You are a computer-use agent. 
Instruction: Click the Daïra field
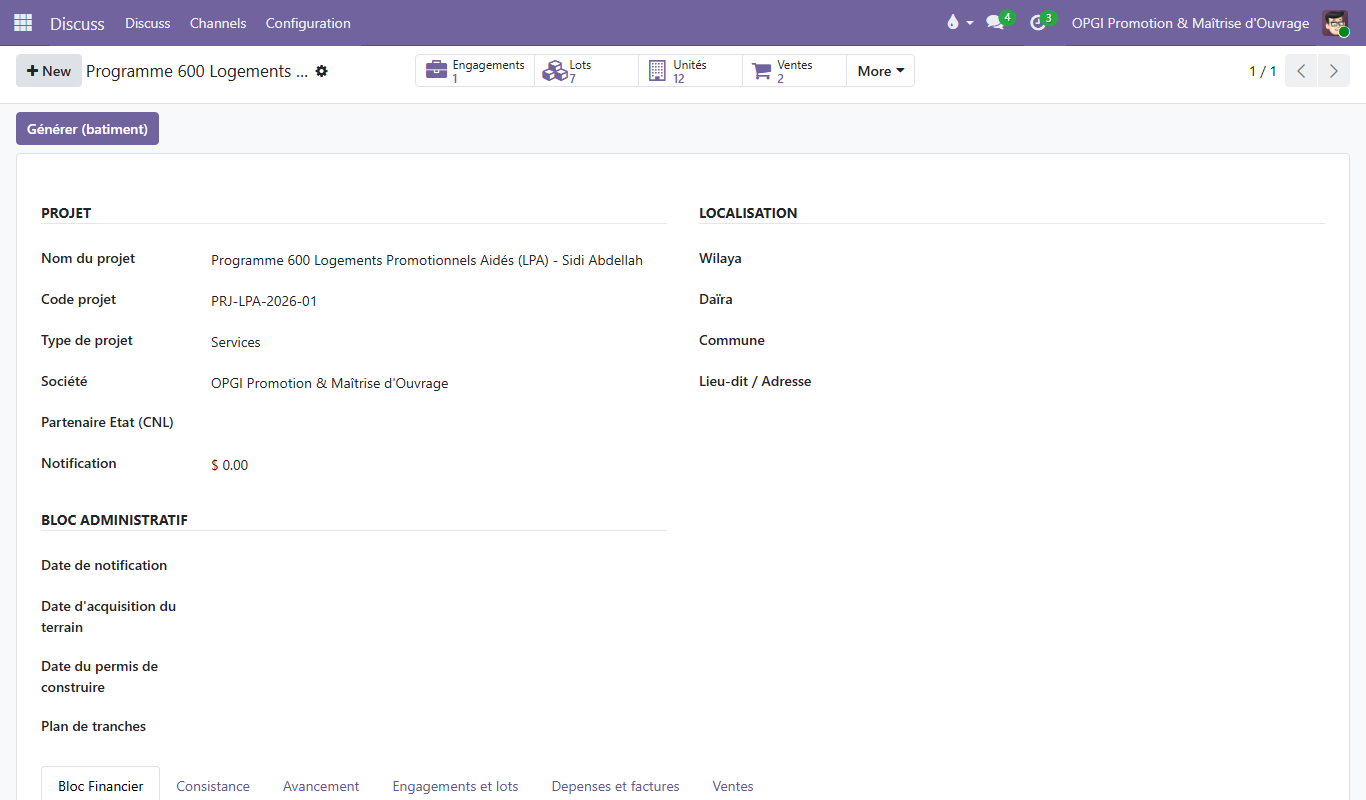coord(1096,301)
